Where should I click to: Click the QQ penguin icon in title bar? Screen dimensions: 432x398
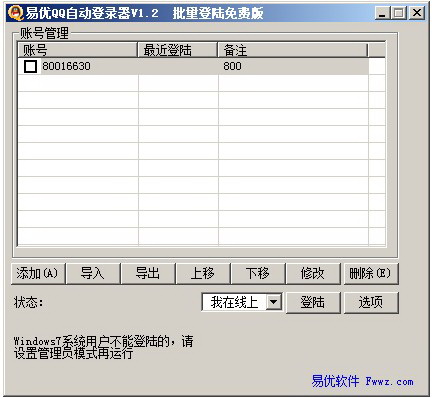coord(15,13)
